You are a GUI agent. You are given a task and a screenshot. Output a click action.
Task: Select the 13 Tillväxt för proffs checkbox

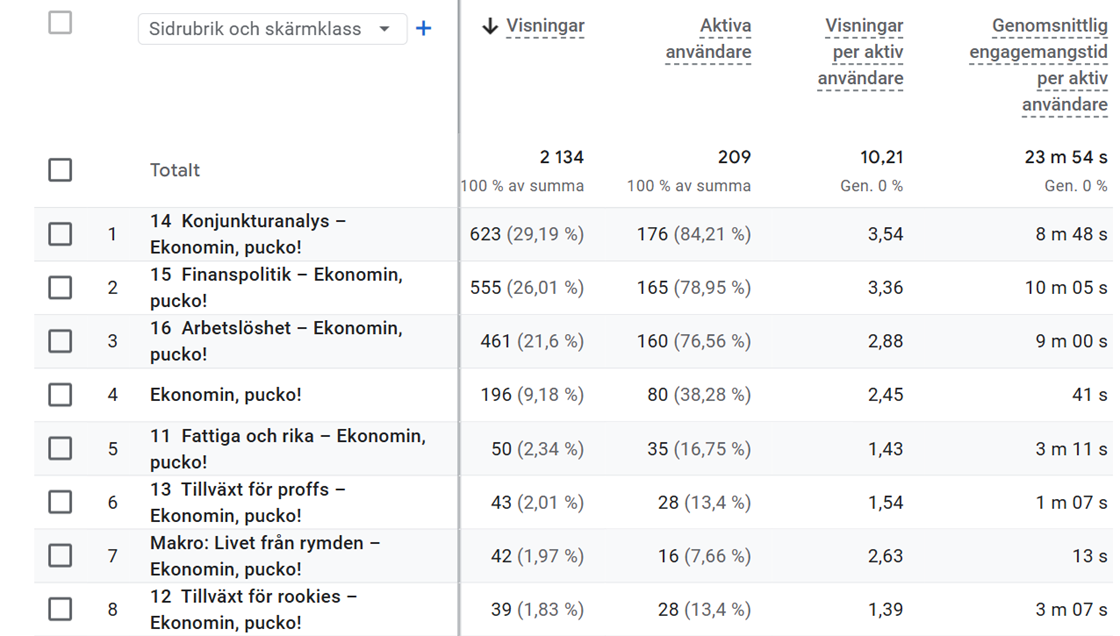point(60,502)
